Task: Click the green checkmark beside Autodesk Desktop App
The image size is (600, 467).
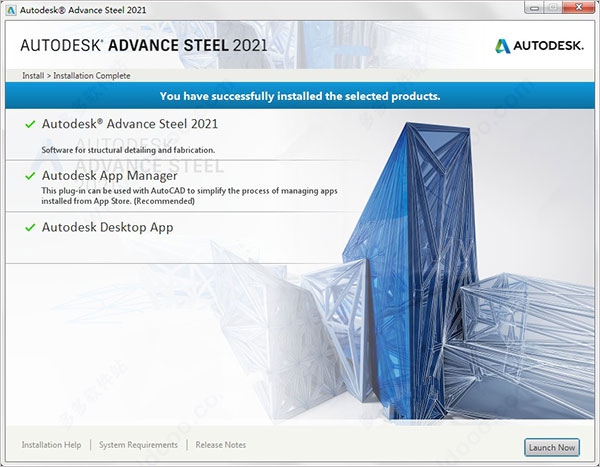Action: [30, 227]
